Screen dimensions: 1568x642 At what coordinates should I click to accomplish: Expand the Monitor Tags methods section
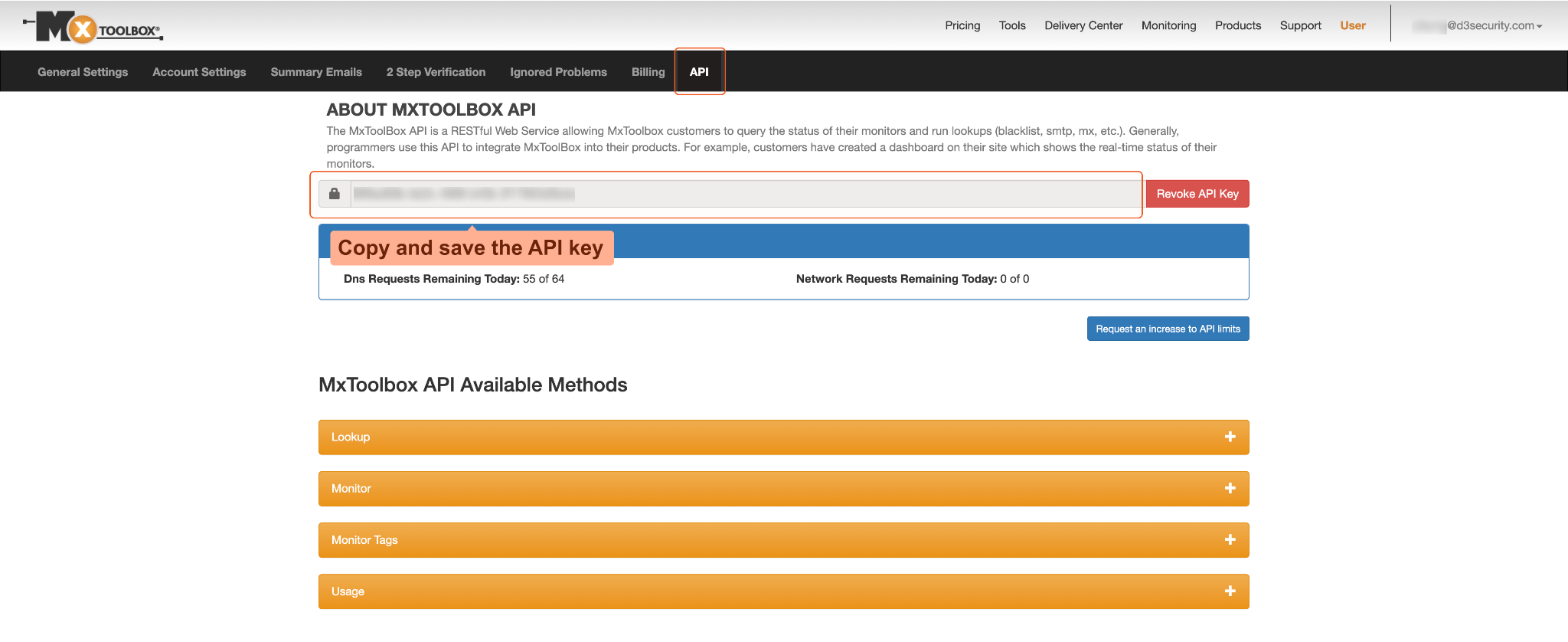[x=364, y=540]
